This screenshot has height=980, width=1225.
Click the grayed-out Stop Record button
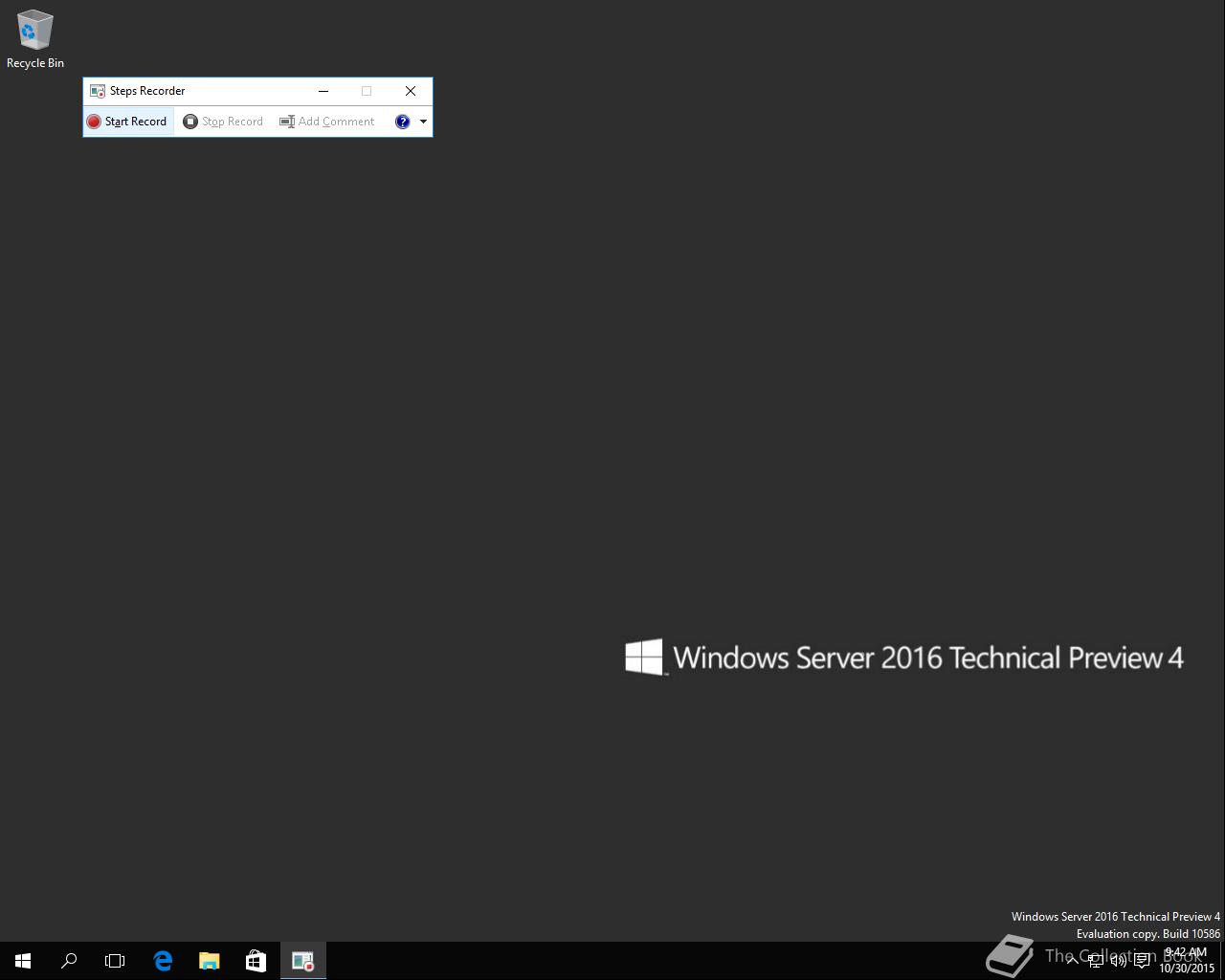(x=223, y=122)
